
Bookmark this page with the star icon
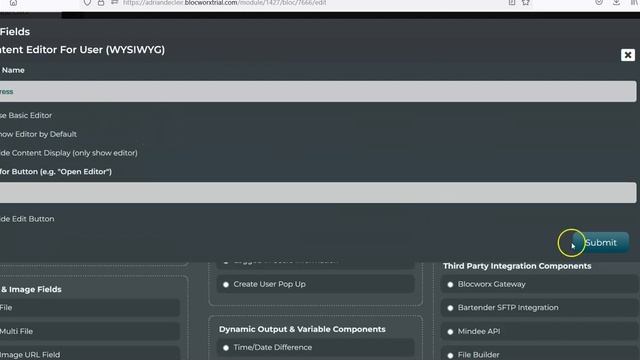(526, 2)
